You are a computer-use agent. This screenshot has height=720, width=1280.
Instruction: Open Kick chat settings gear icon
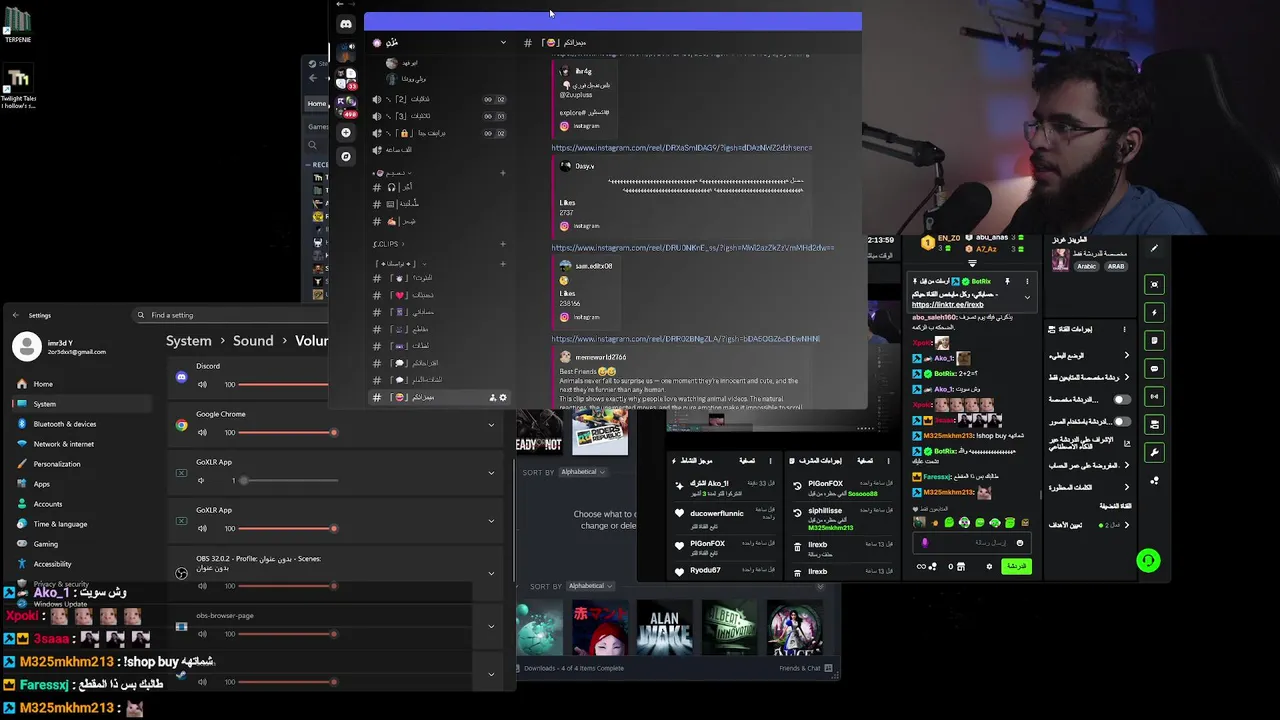coord(989,566)
